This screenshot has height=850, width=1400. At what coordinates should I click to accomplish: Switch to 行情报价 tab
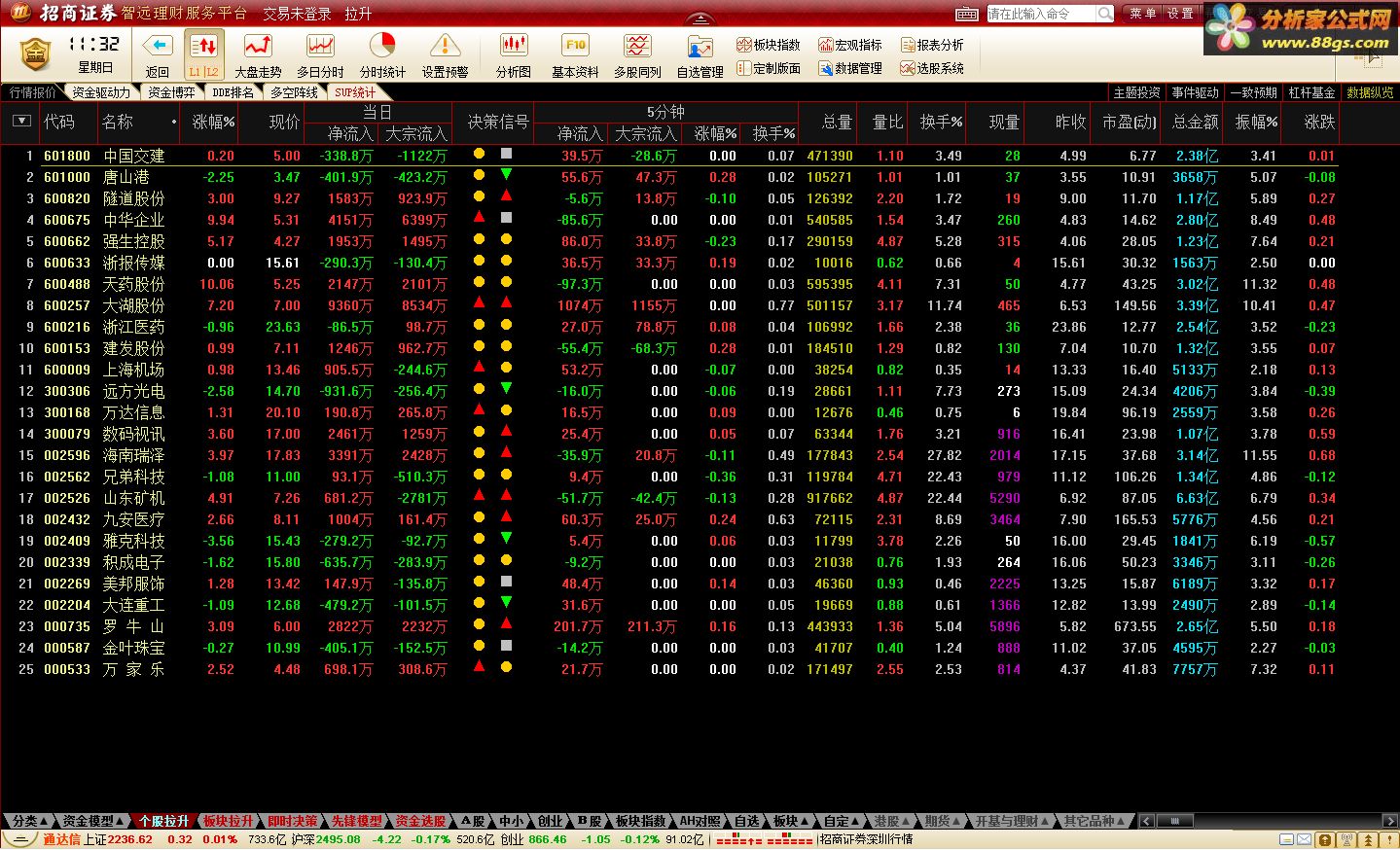(33, 92)
